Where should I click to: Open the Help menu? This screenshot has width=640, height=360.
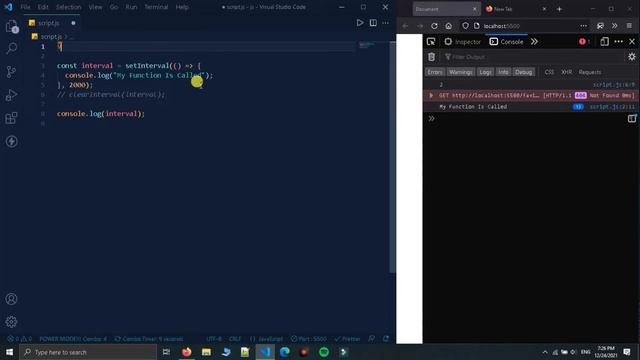[x=182, y=7]
